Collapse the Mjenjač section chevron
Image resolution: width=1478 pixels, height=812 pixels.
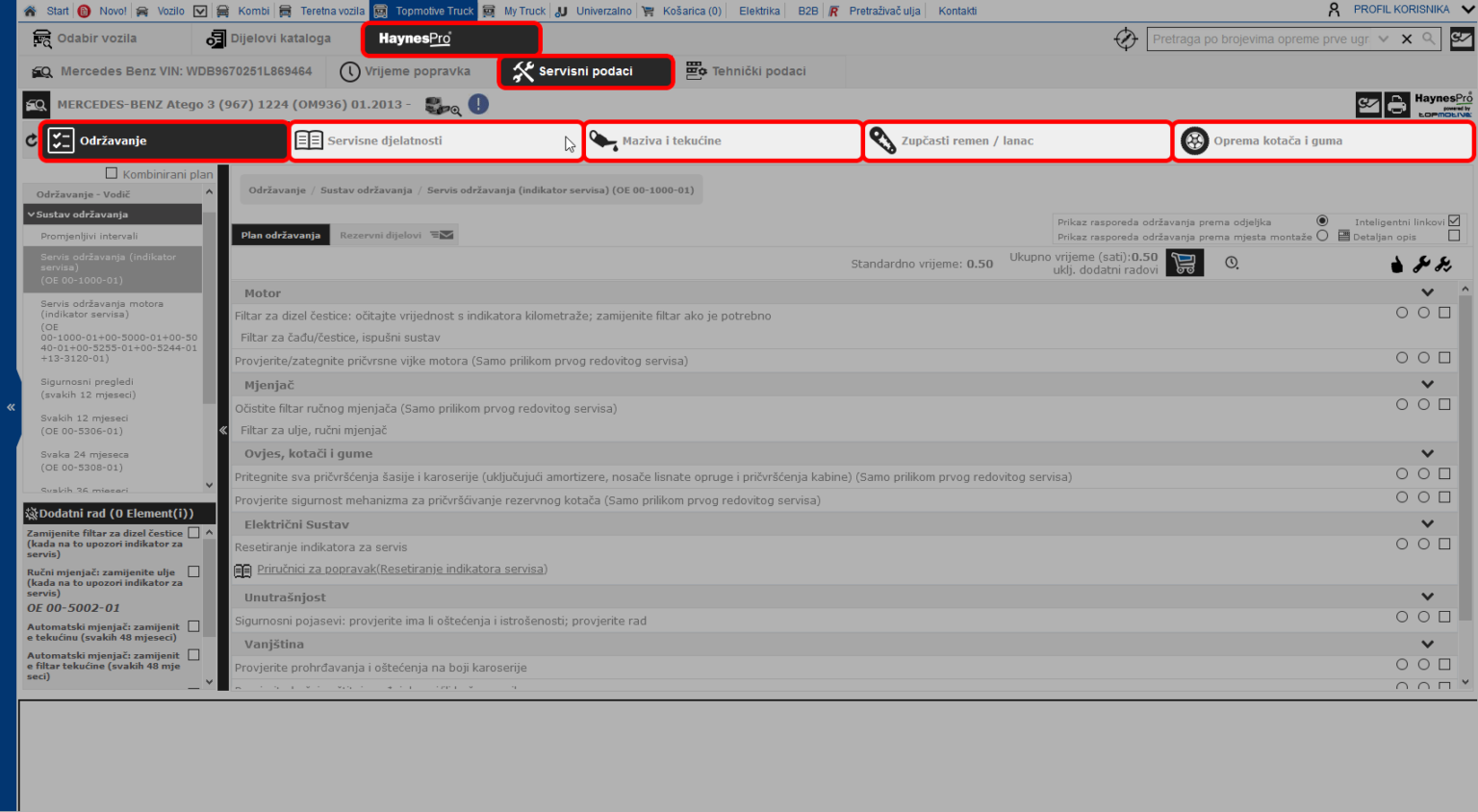pos(1428,384)
